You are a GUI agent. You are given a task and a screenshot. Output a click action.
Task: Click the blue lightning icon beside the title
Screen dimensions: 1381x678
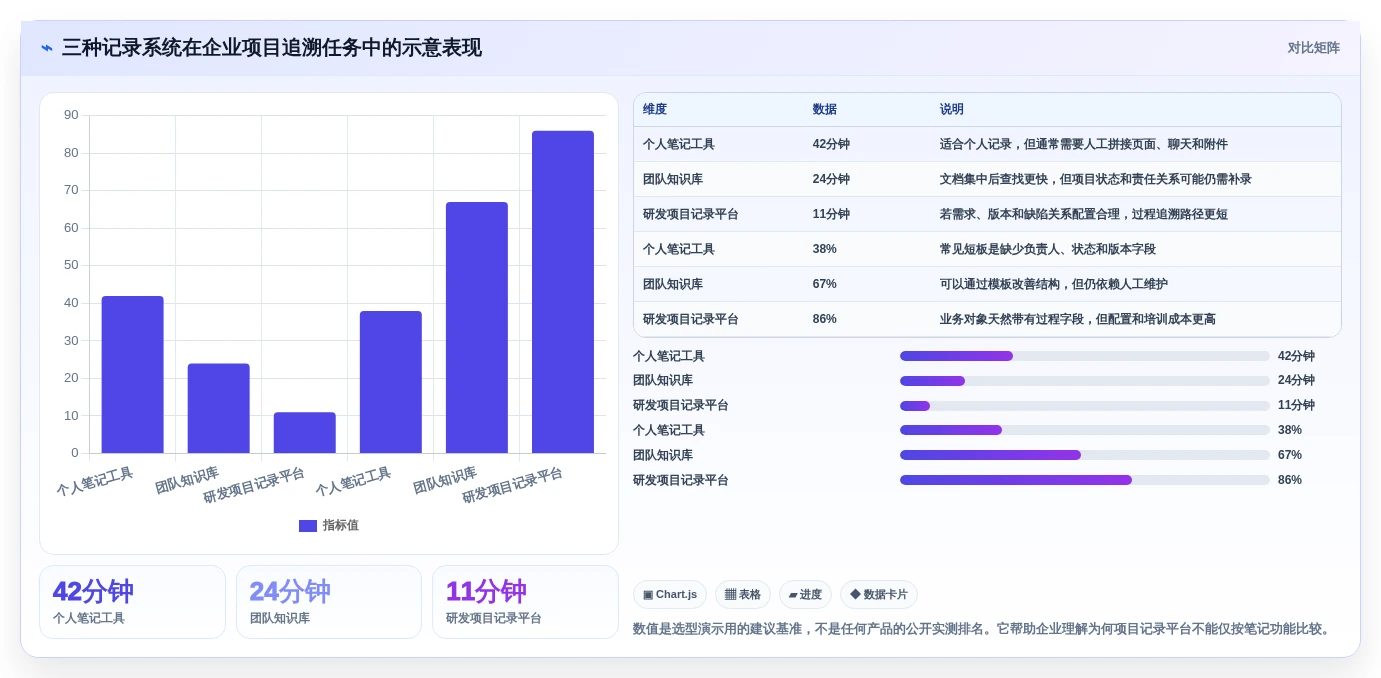click(x=47, y=48)
